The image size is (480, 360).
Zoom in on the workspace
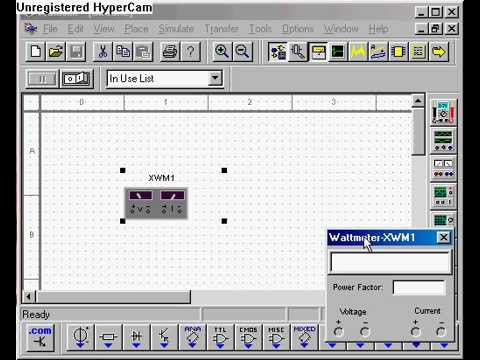[222, 52]
